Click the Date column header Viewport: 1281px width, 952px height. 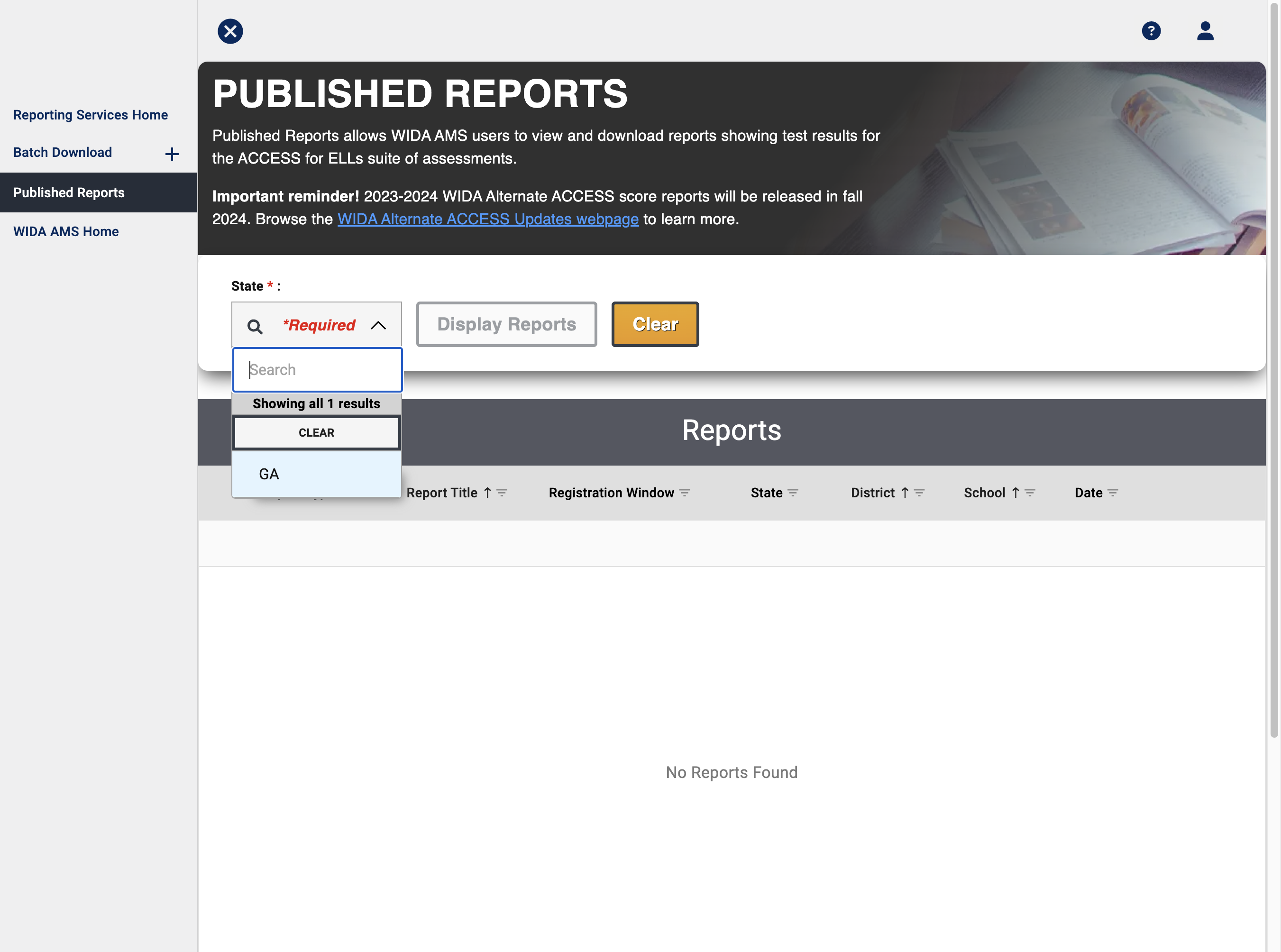(1088, 493)
